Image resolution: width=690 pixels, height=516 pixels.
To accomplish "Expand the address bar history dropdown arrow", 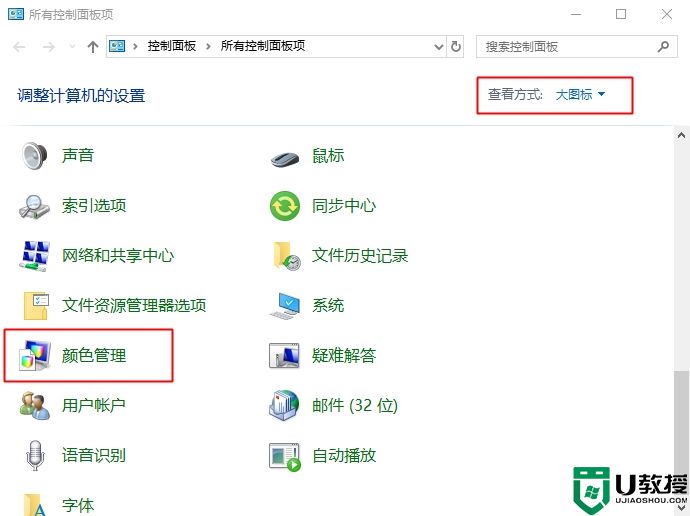I will coord(438,47).
